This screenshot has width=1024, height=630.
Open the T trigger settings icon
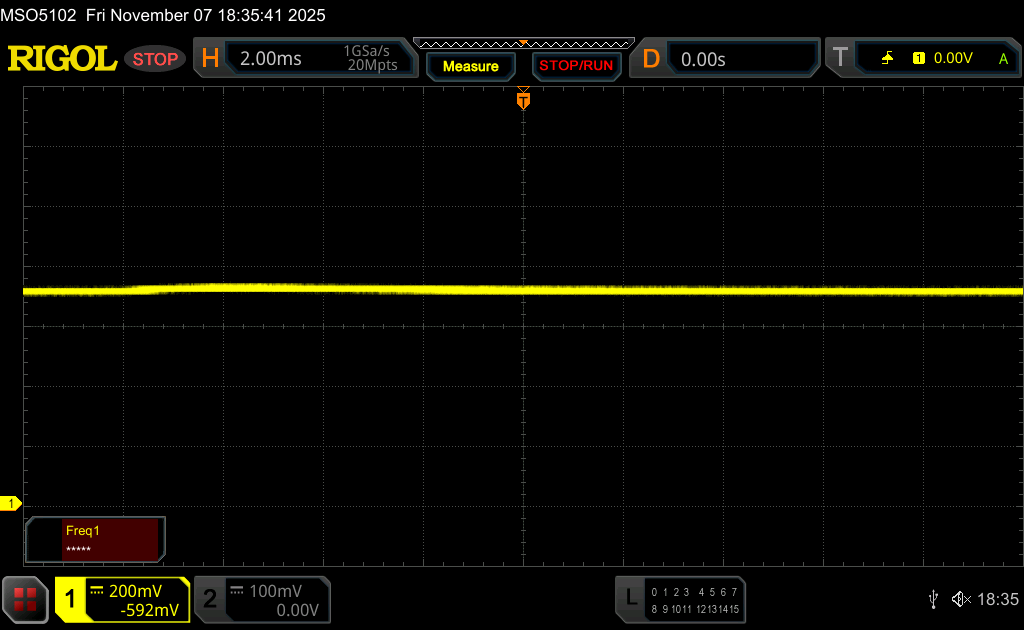click(x=840, y=58)
